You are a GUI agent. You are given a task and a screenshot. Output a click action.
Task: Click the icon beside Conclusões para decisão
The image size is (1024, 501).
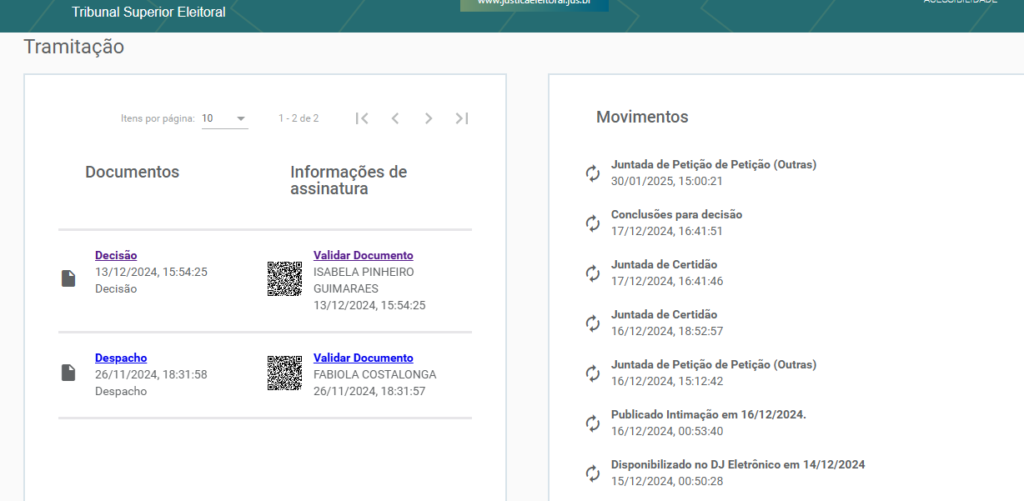592,223
